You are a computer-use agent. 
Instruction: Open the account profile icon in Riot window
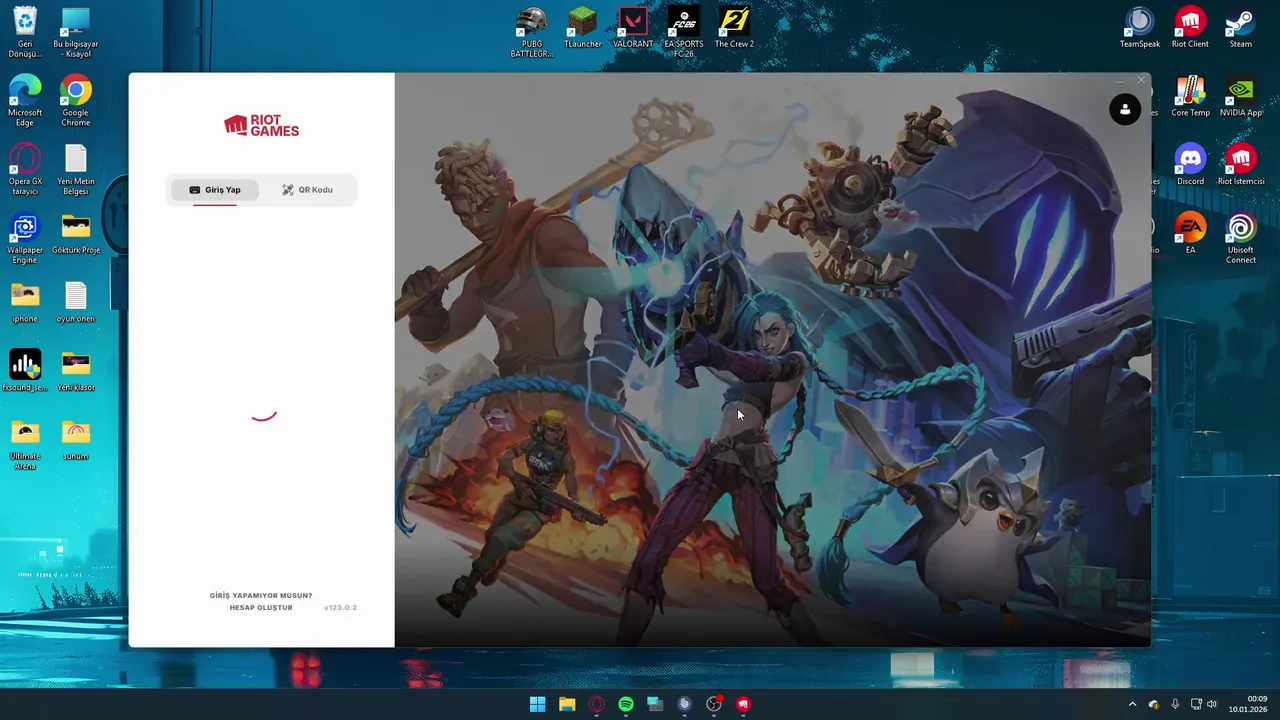click(x=1125, y=110)
